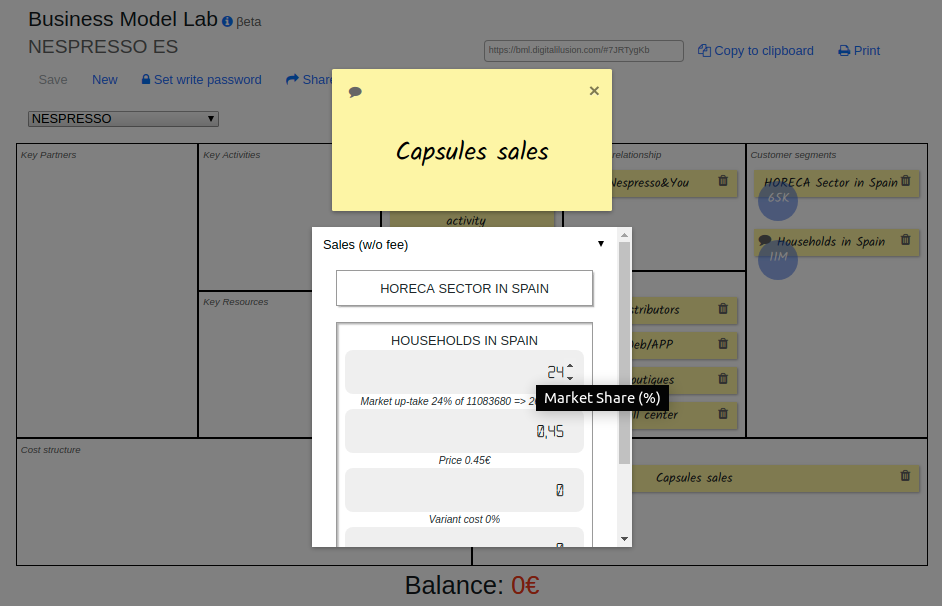Decrement the market share value stepper

click(570, 377)
